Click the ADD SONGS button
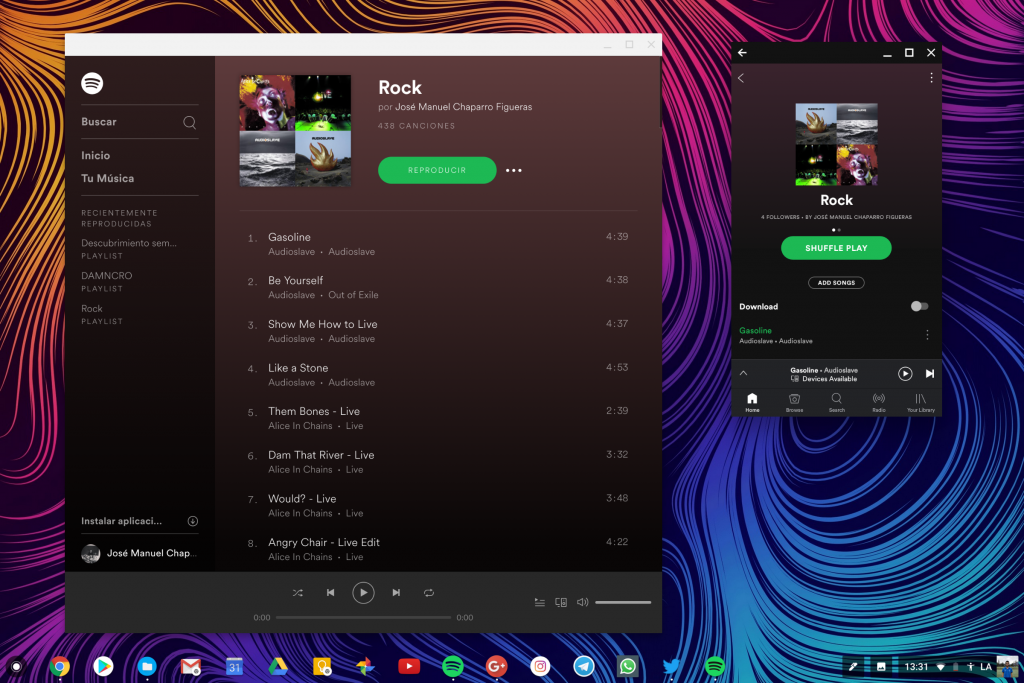The image size is (1024, 683). pyautogui.click(x=837, y=283)
